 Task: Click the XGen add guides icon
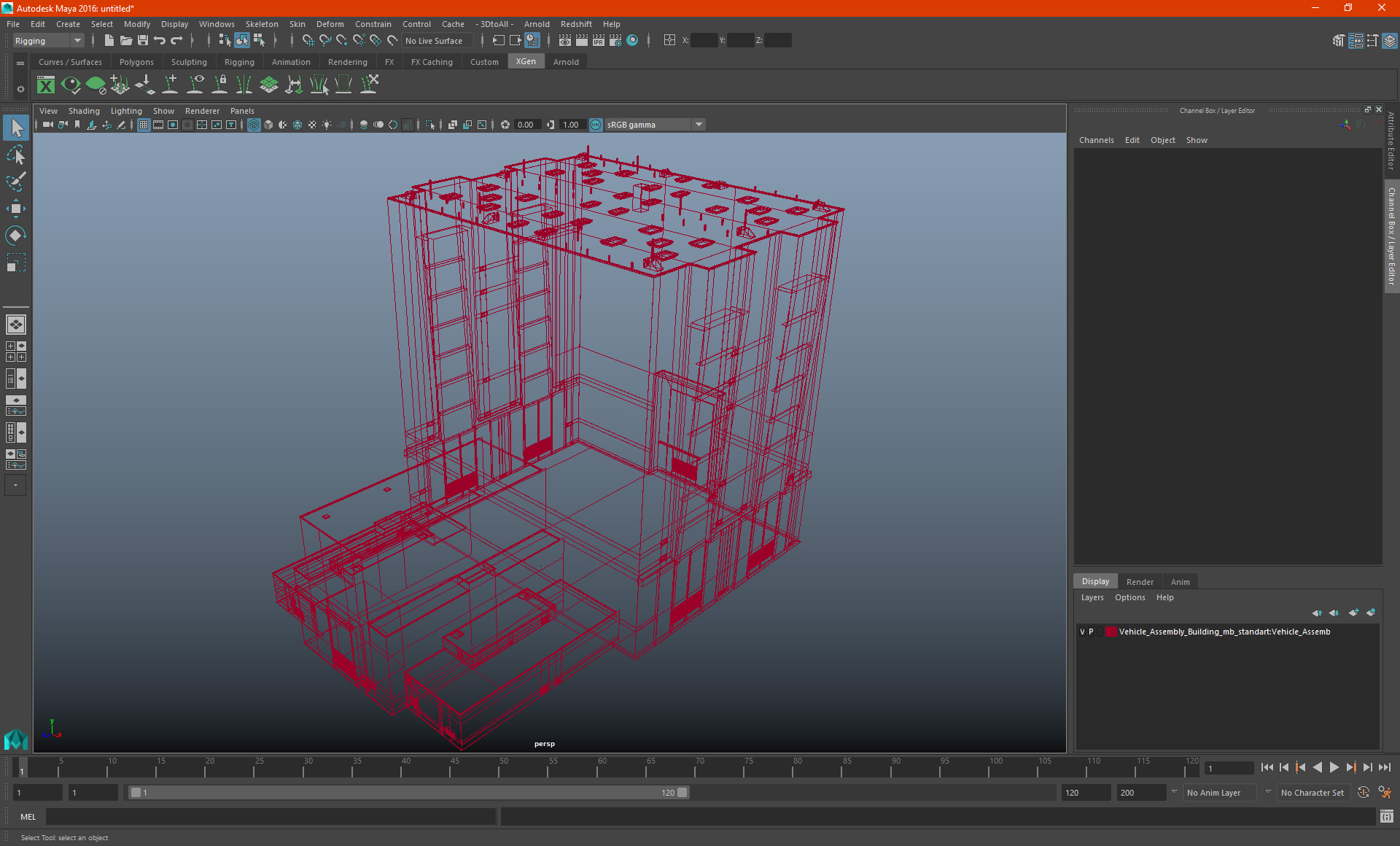coord(170,85)
